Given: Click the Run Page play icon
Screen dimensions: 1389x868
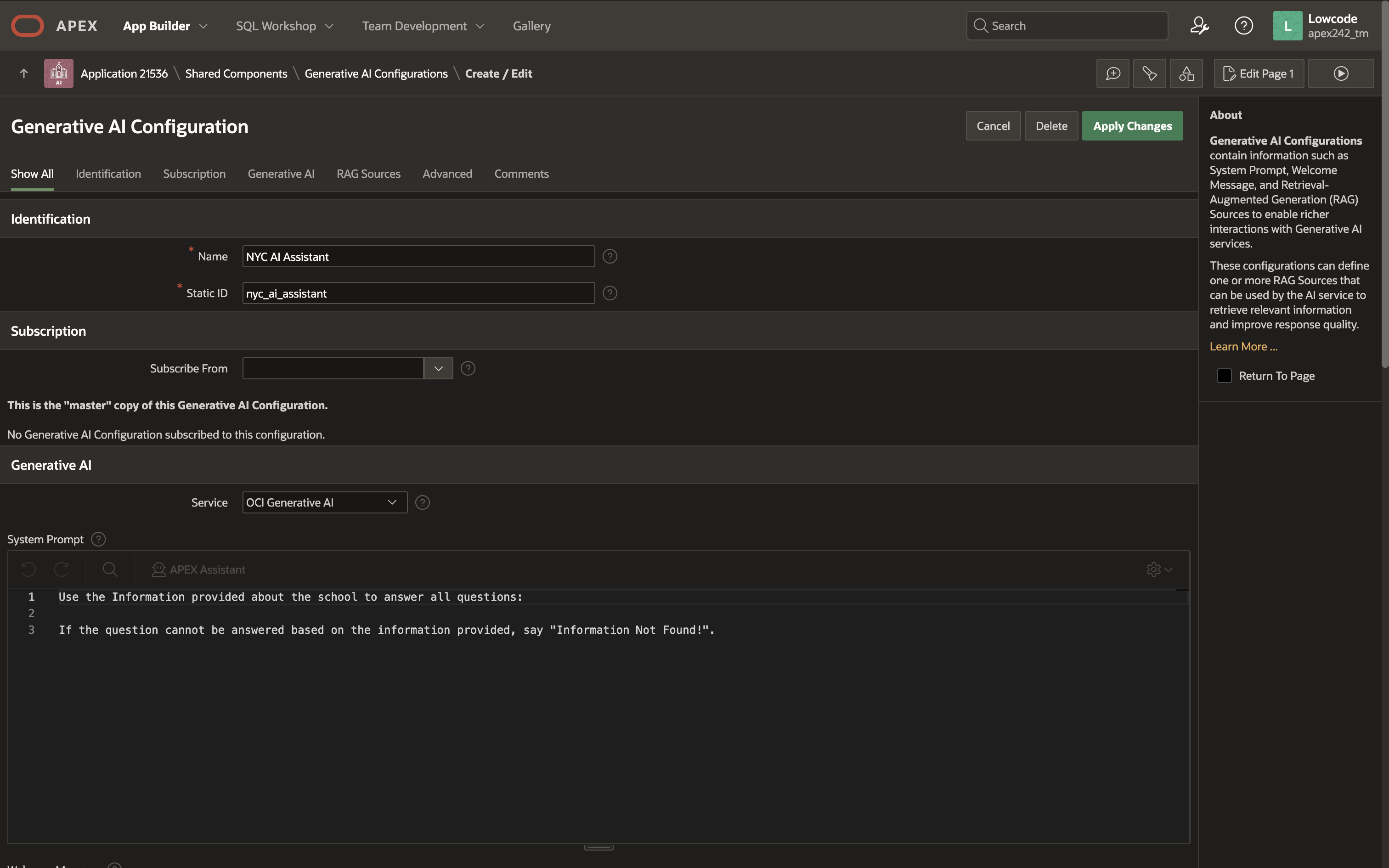Looking at the screenshot, I should (x=1341, y=73).
